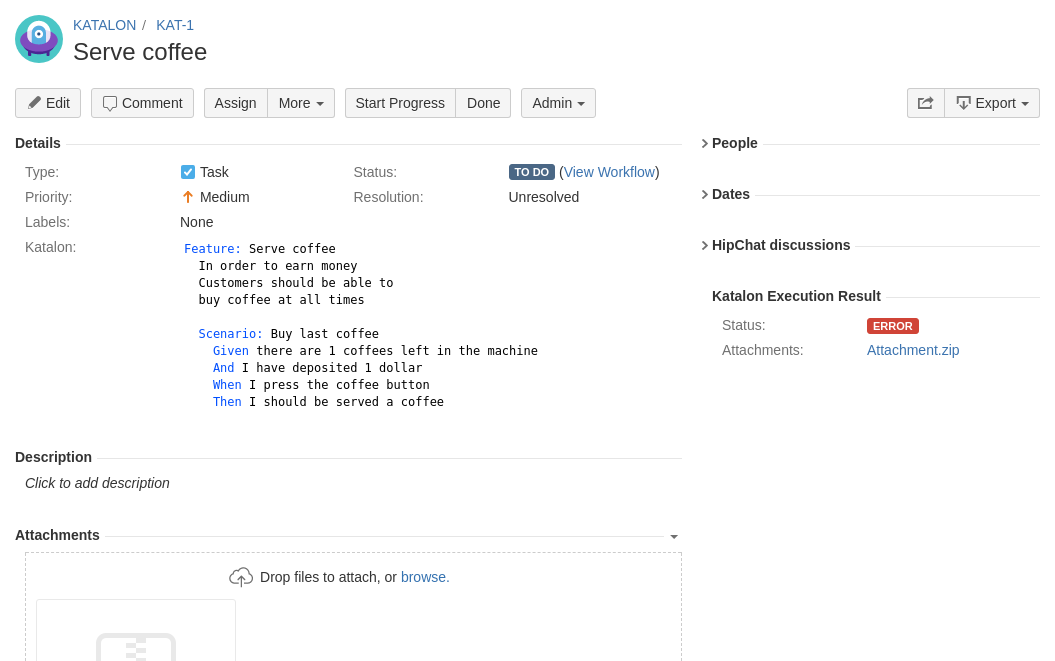This screenshot has height=661, width=1055.
Task: Open the More actions dropdown
Action: 301,103
